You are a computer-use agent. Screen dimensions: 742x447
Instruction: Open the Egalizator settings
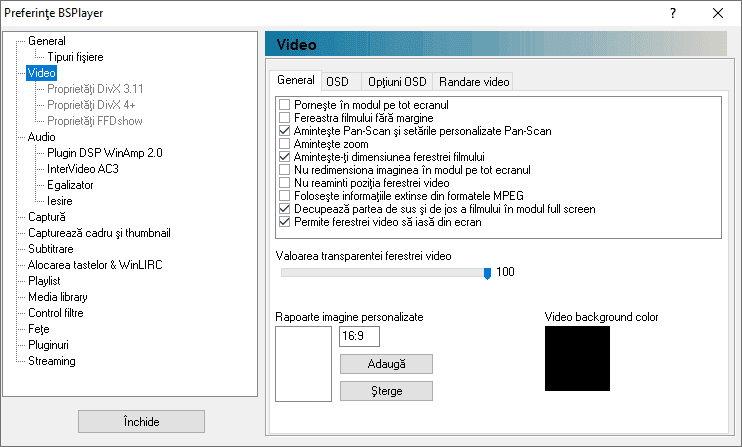coord(70,185)
